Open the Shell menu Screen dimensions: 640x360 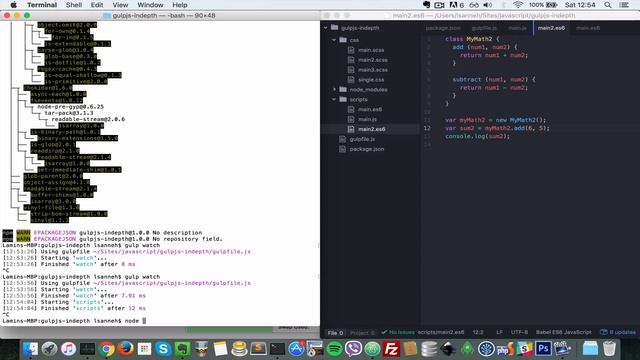pos(74,5)
